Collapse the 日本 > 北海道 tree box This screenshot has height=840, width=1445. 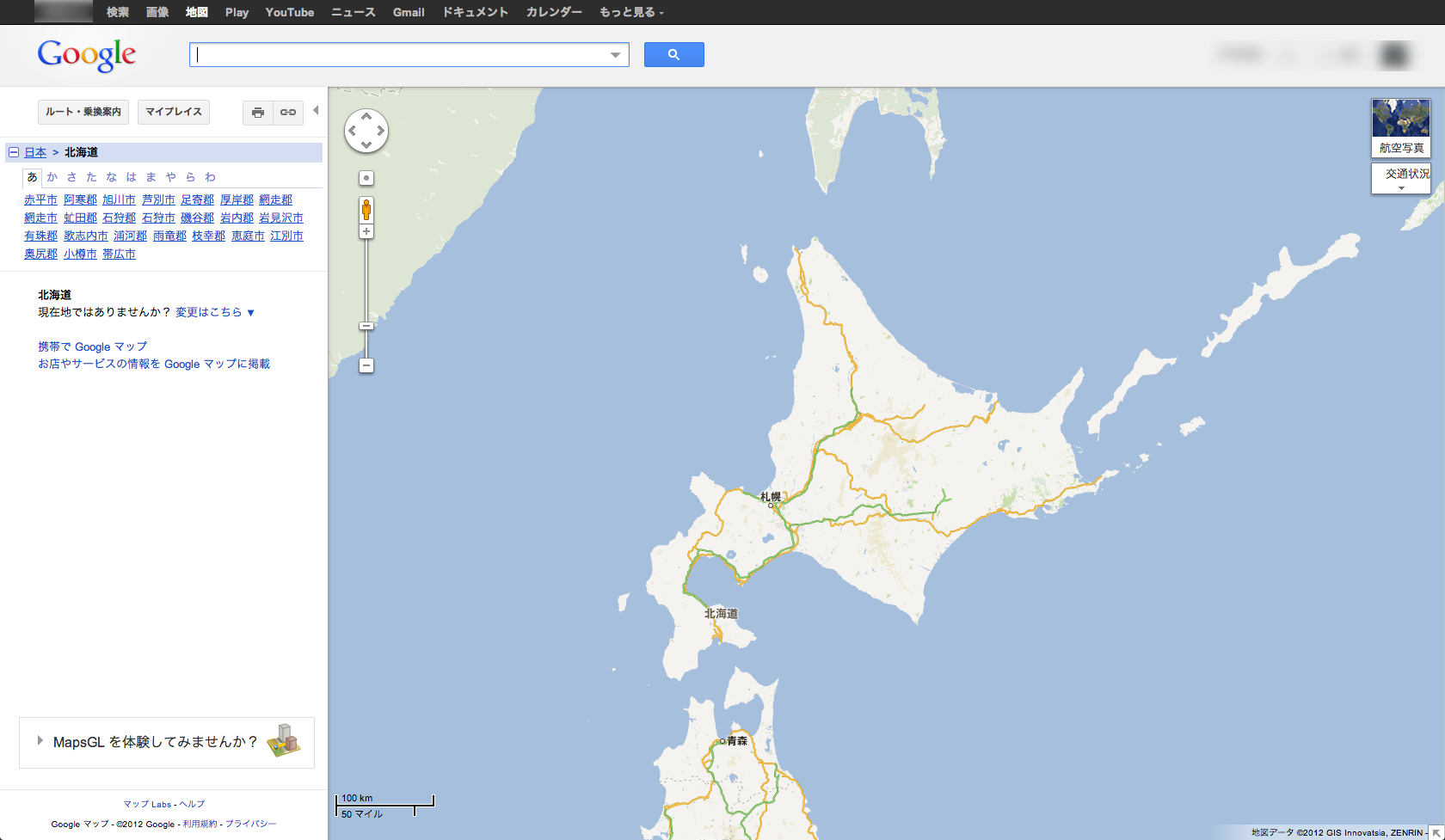(x=14, y=152)
